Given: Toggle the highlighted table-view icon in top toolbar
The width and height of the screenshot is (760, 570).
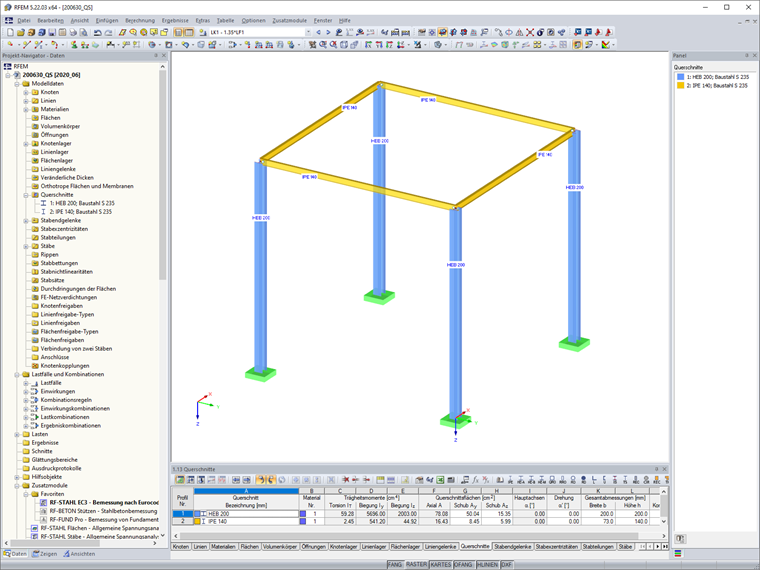Looking at the screenshot, I should (x=178, y=32).
